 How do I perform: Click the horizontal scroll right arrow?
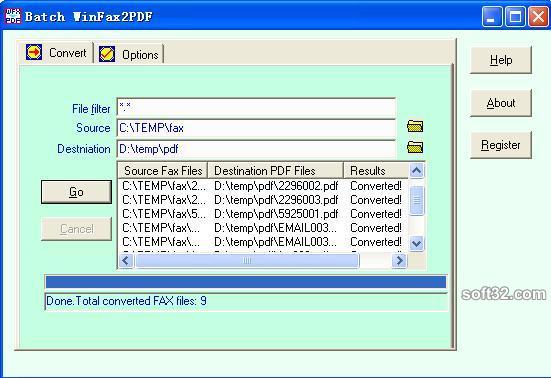pos(399,260)
